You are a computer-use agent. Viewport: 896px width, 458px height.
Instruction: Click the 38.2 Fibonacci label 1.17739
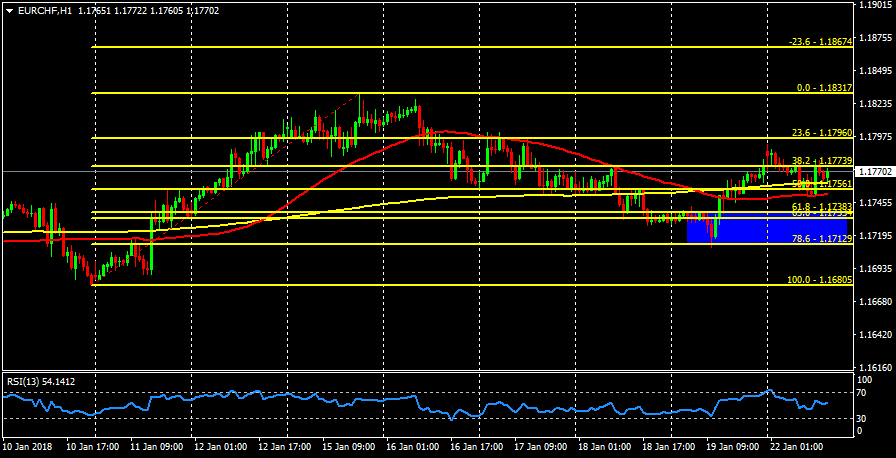coord(821,161)
